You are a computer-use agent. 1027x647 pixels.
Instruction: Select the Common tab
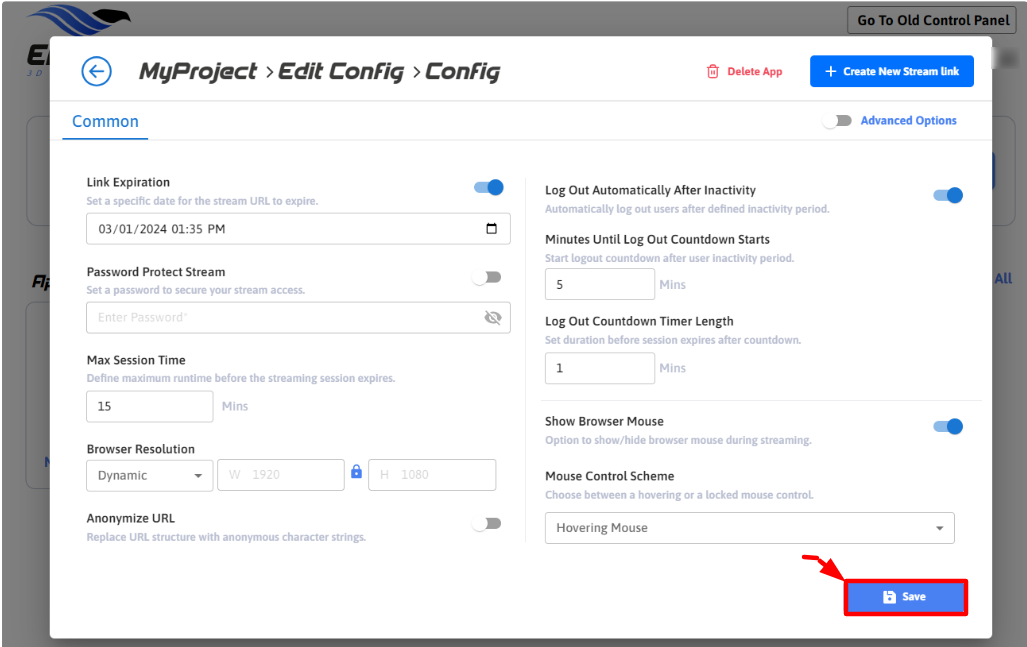pos(105,121)
